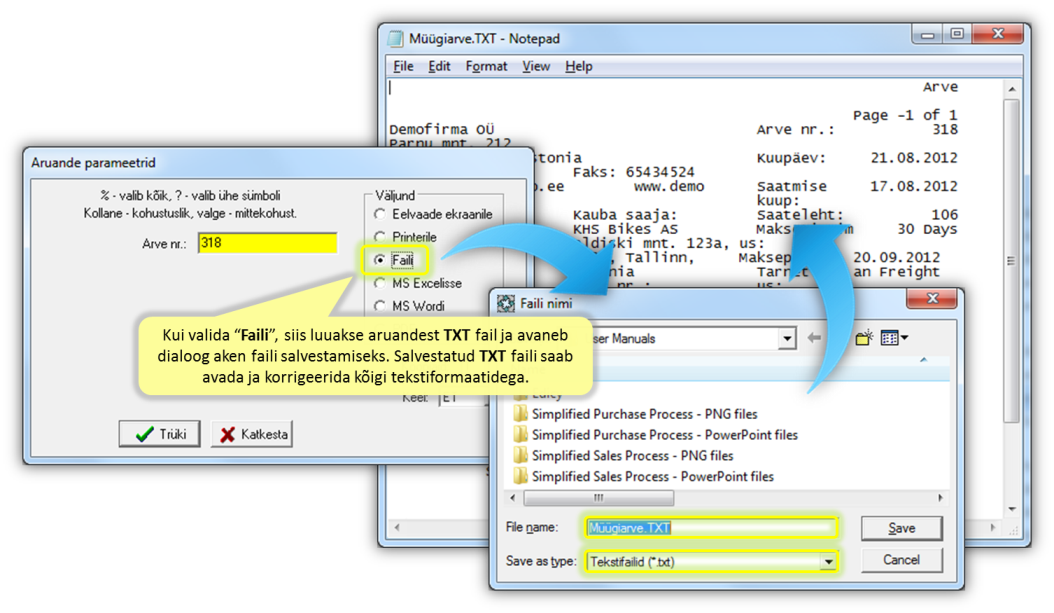Screen dimensions: 1054x613
Task: Select folder 'Simplified Purchase Process - PowerPoint files'
Action: (655, 435)
